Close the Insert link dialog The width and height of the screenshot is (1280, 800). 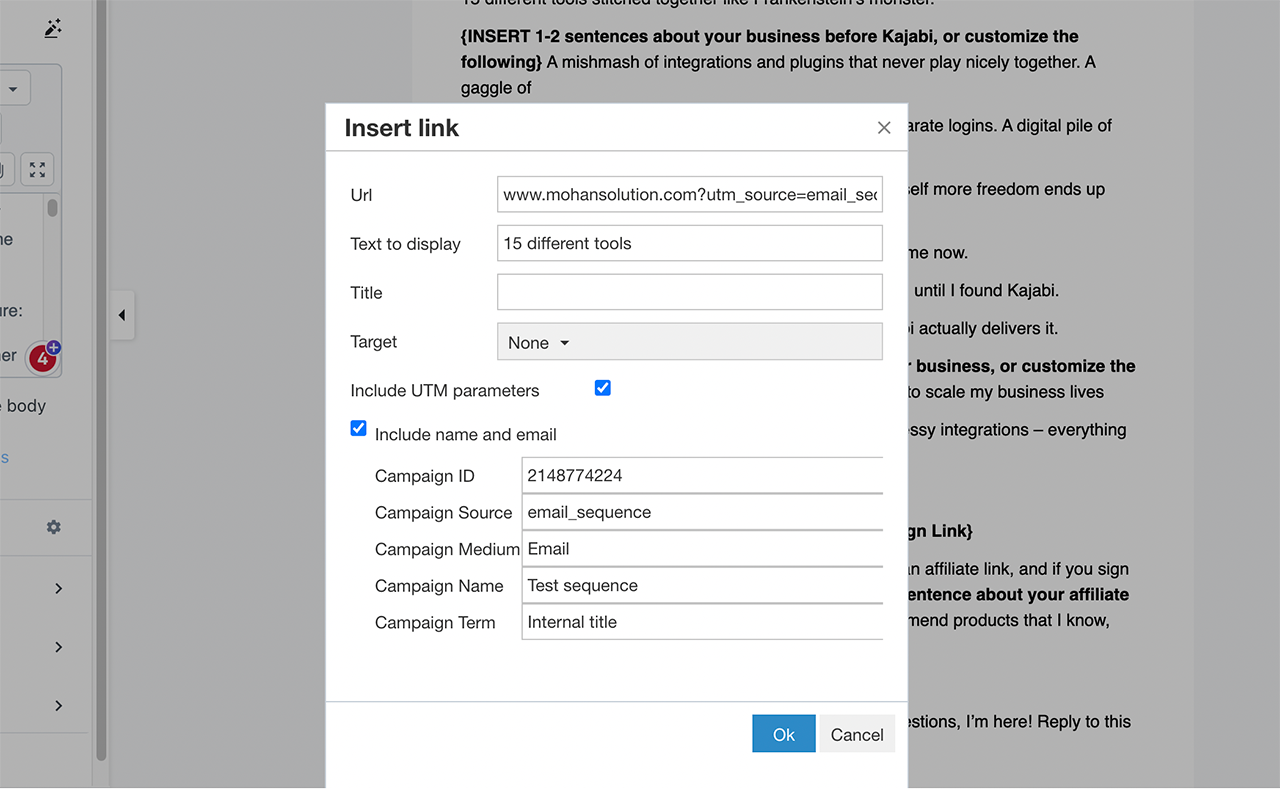[884, 127]
